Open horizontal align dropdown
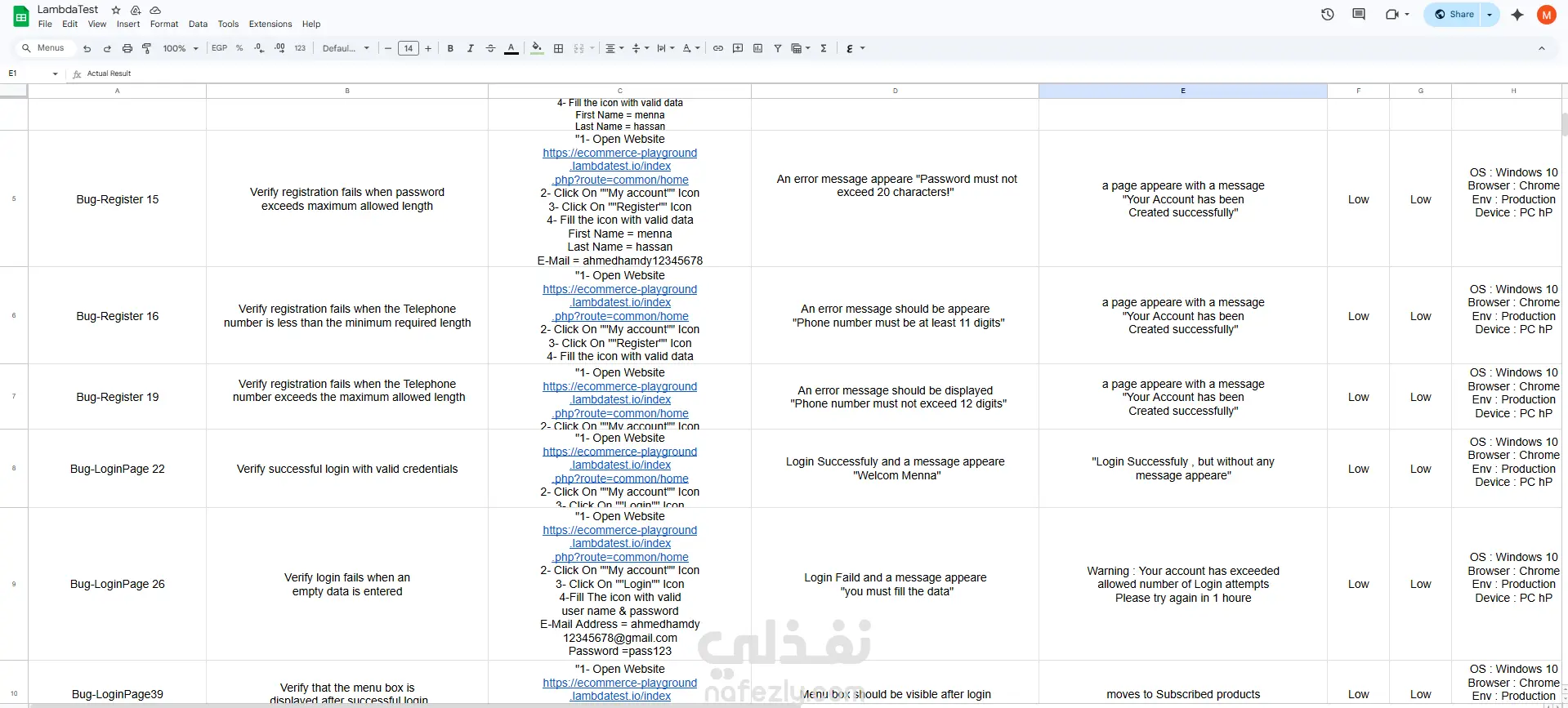Image resolution: width=1568 pixels, height=708 pixels. [x=614, y=48]
